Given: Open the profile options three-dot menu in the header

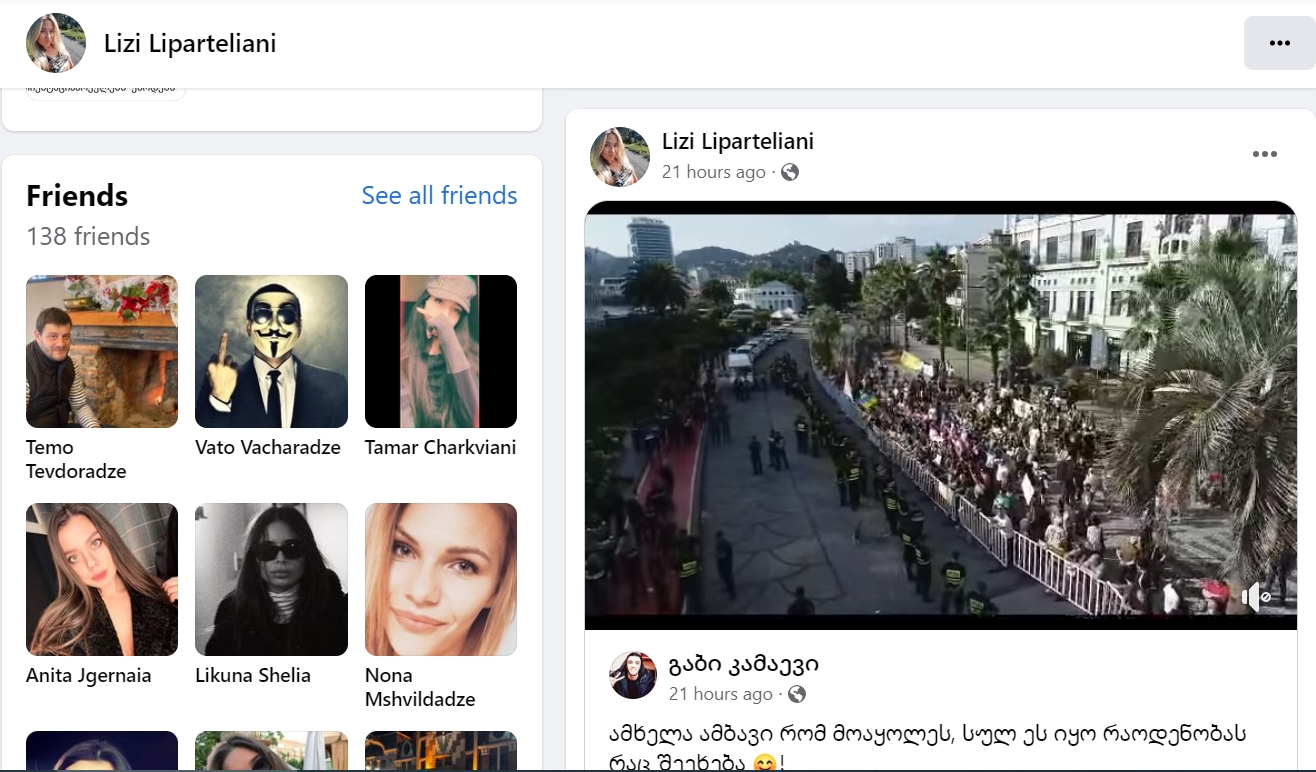Looking at the screenshot, I should pos(1279,43).
